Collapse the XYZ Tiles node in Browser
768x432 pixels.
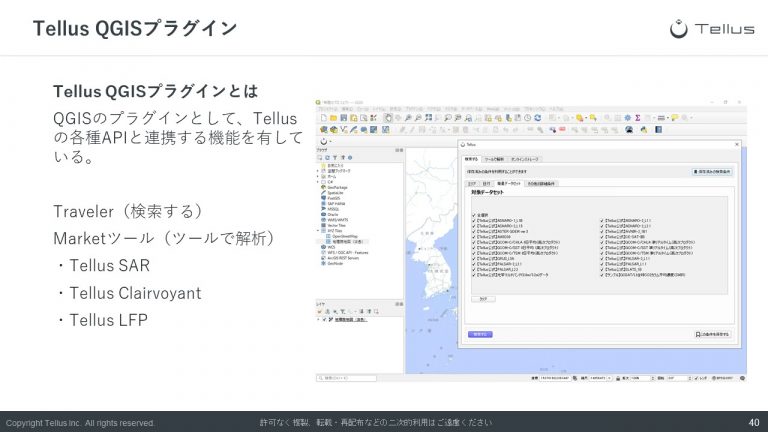coord(317,231)
